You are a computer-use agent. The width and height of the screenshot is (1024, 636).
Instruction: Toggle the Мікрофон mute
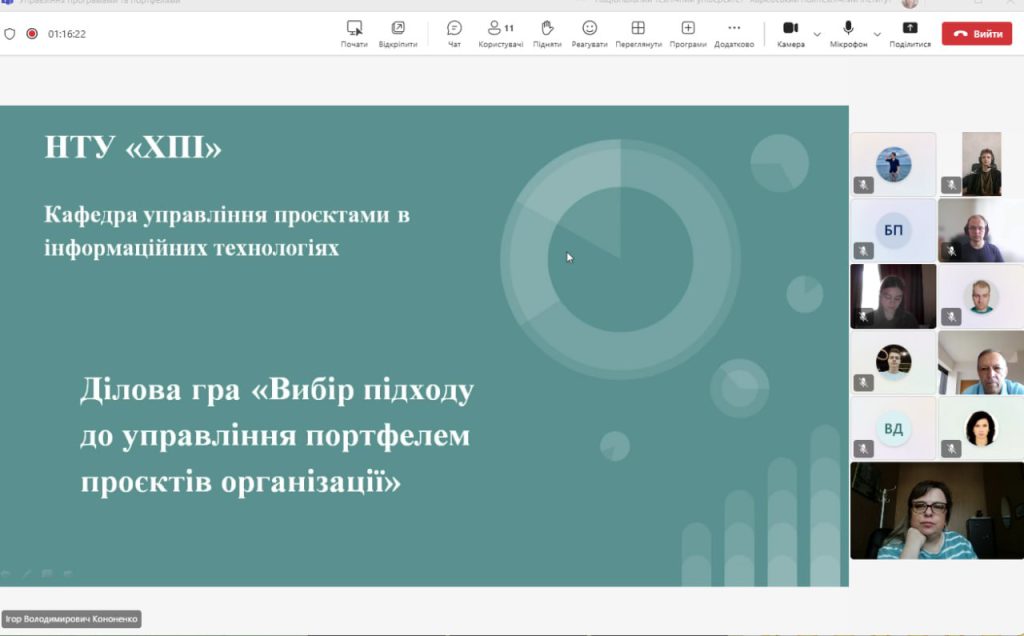click(x=848, y=33)
